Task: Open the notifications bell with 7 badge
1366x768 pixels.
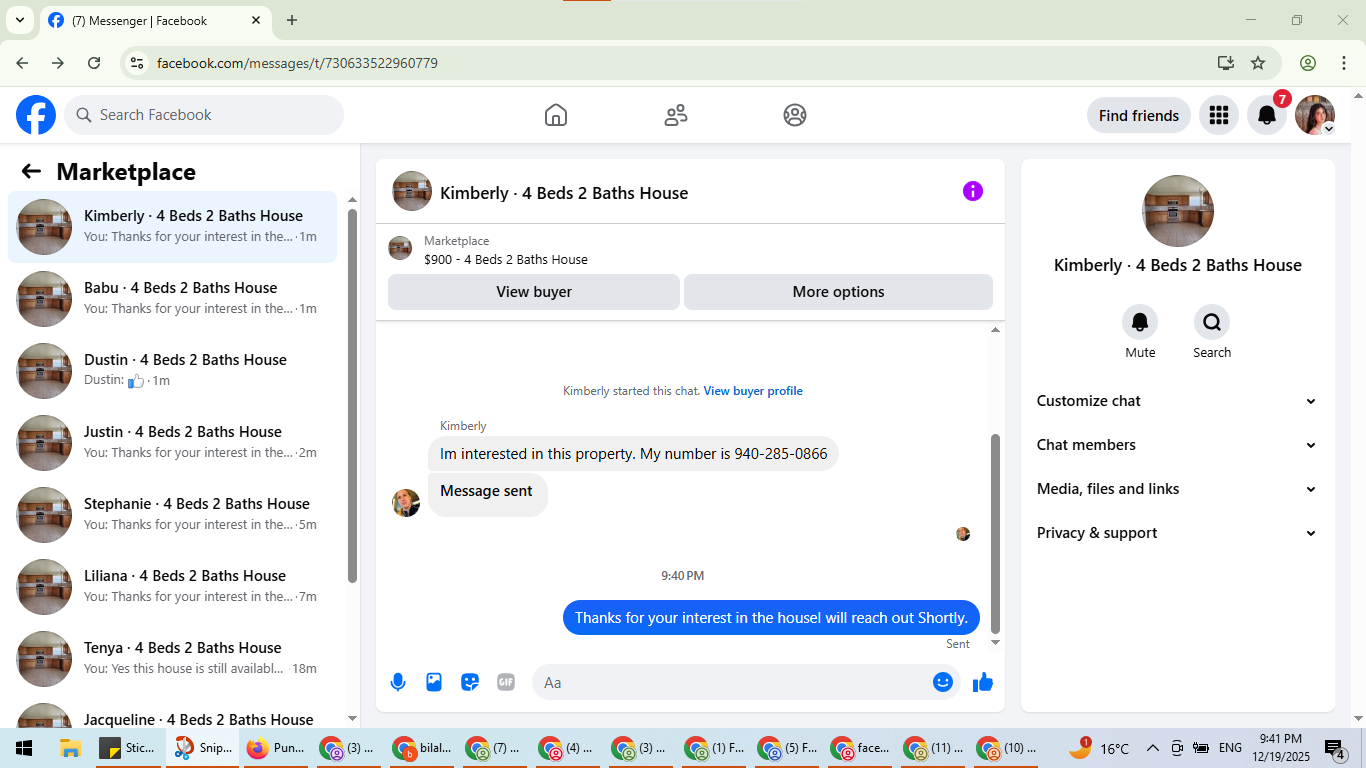Action: (1267, 115)
